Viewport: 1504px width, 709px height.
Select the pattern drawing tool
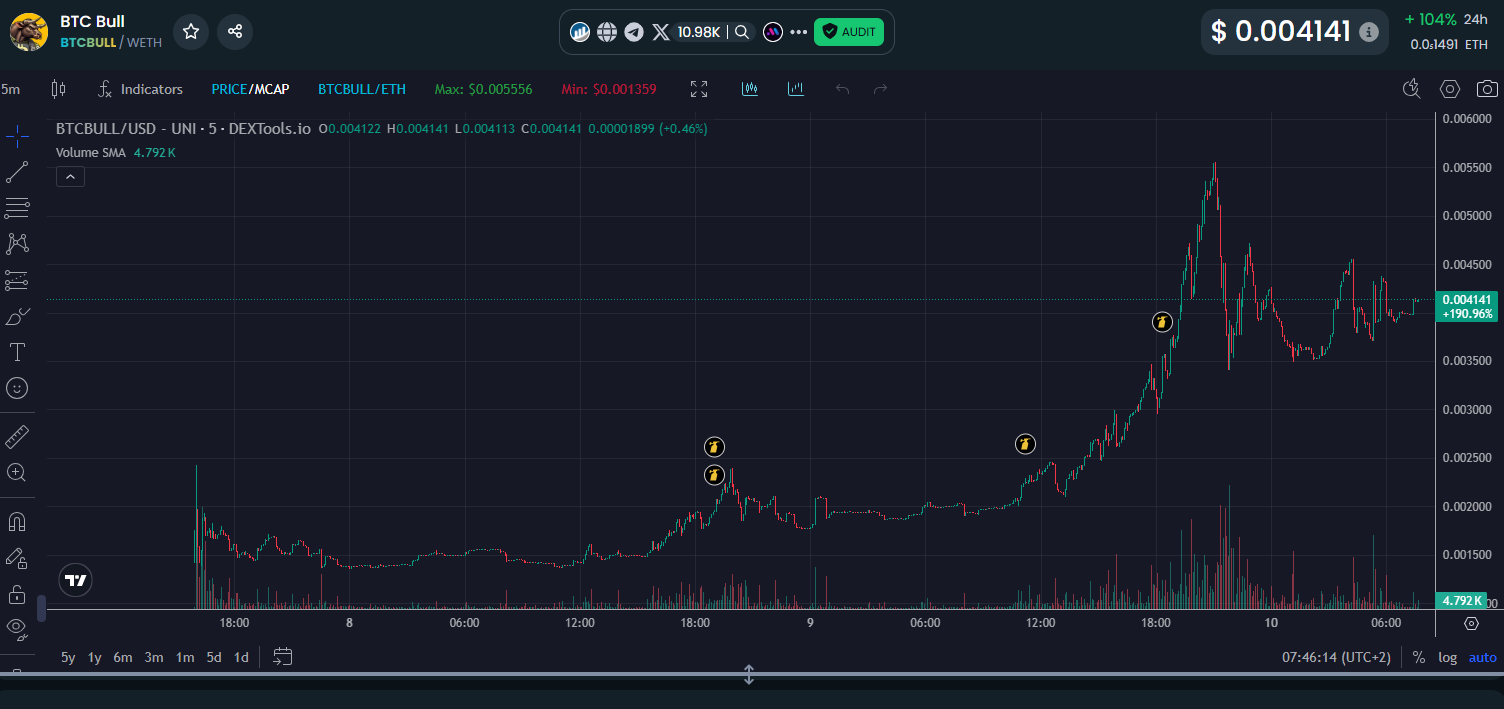[x=17, y=243]
